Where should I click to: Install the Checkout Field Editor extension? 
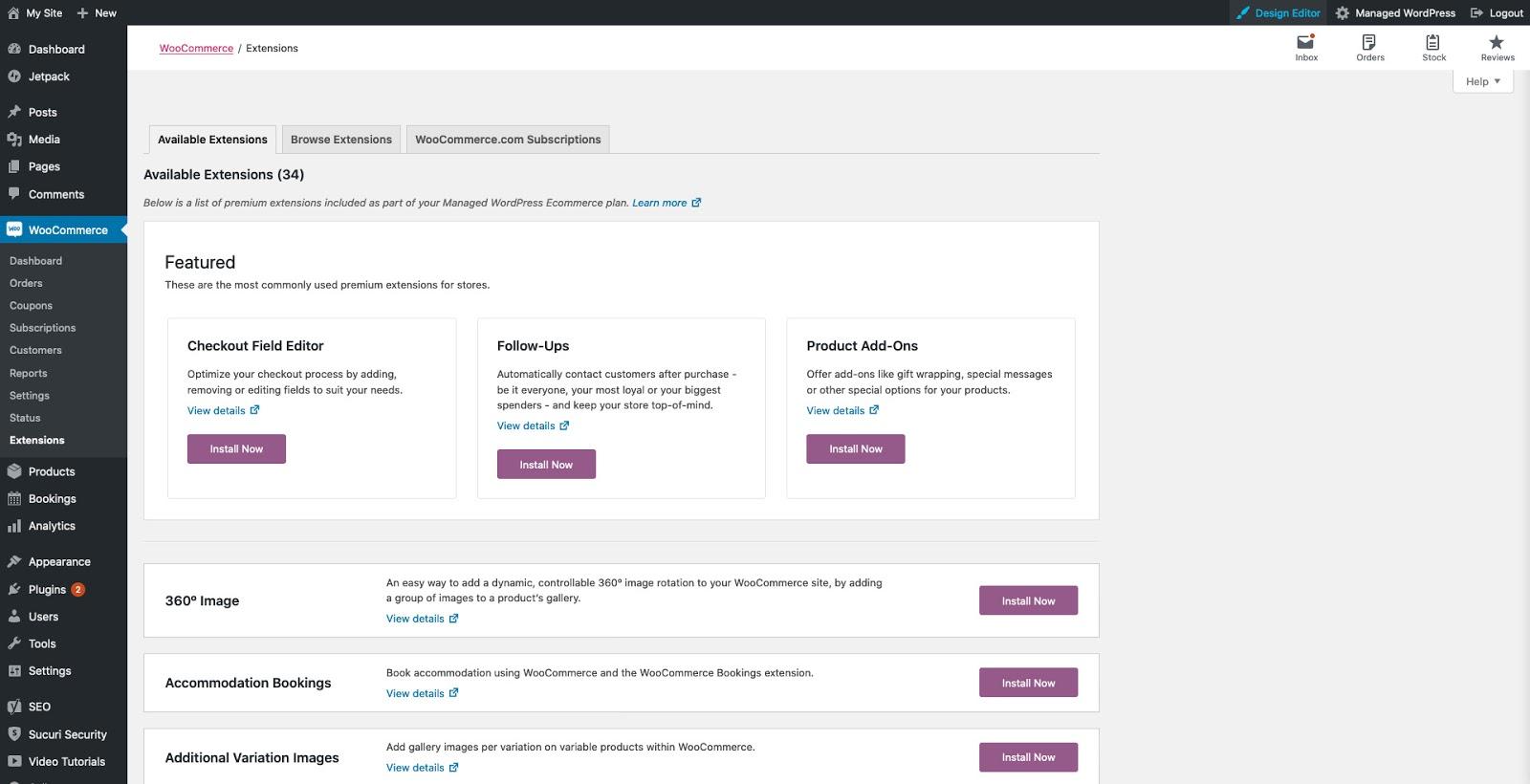pyautogui.click(x=236, y=449)
